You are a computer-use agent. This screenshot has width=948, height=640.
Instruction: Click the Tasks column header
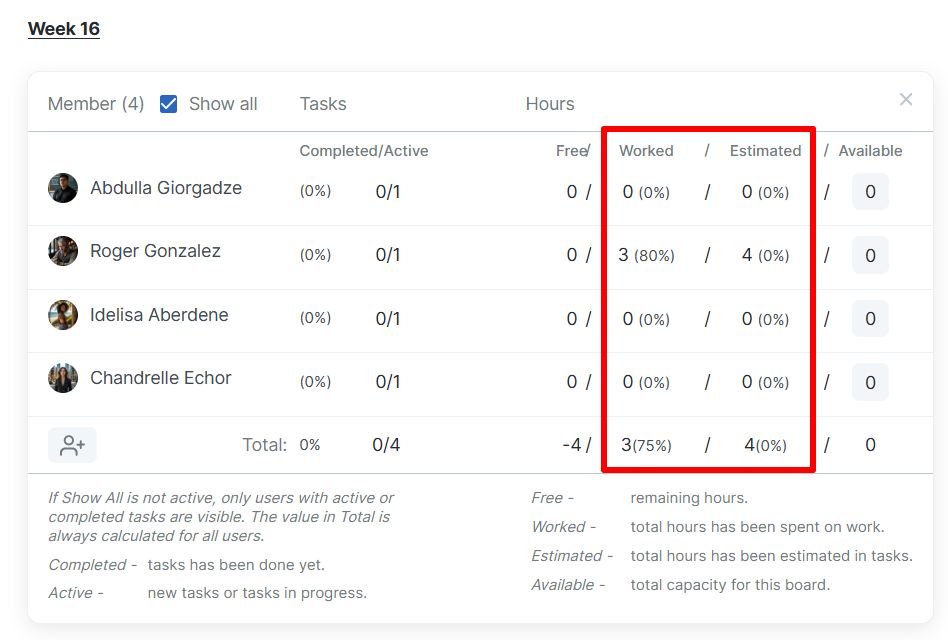323,104
